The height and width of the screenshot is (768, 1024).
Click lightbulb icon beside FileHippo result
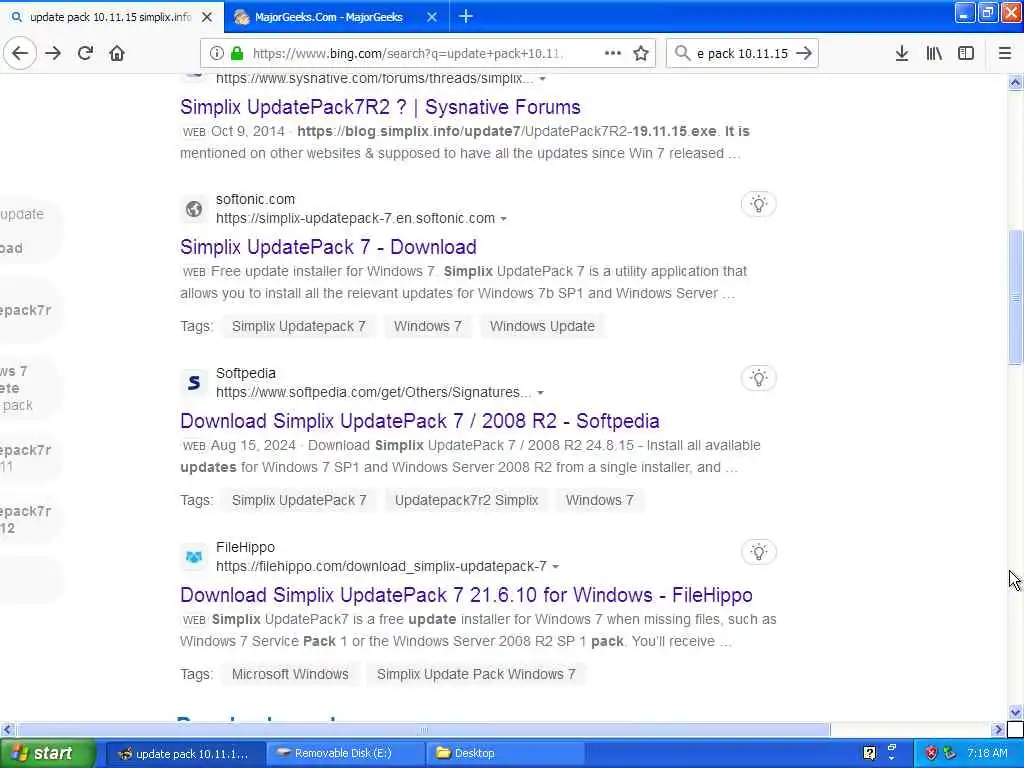coord(758,552)
